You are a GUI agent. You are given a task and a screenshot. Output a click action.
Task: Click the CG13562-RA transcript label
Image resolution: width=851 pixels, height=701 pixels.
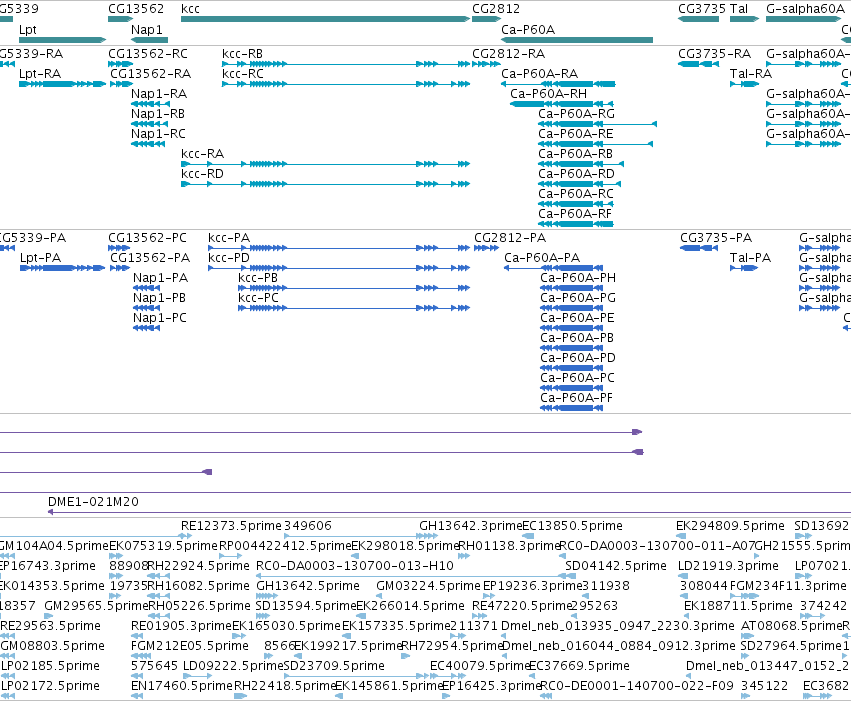tap(151, 74)
